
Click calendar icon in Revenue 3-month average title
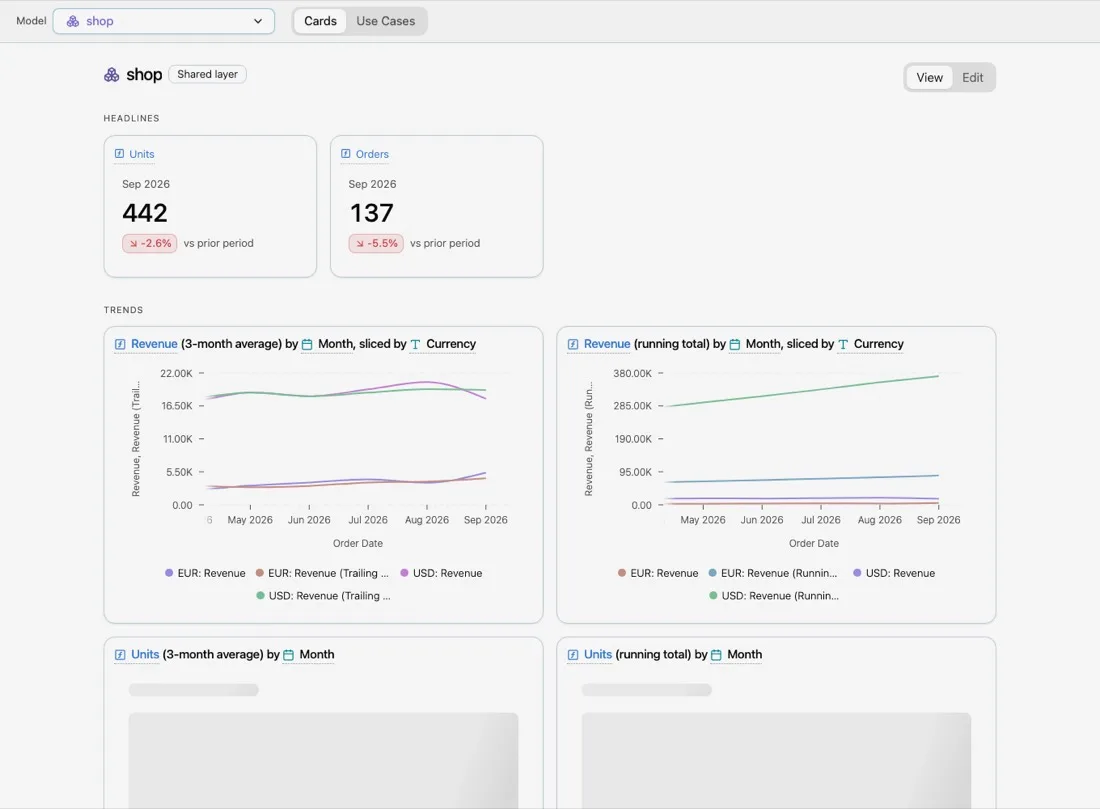pyautogui.click(x=307, y=345)
